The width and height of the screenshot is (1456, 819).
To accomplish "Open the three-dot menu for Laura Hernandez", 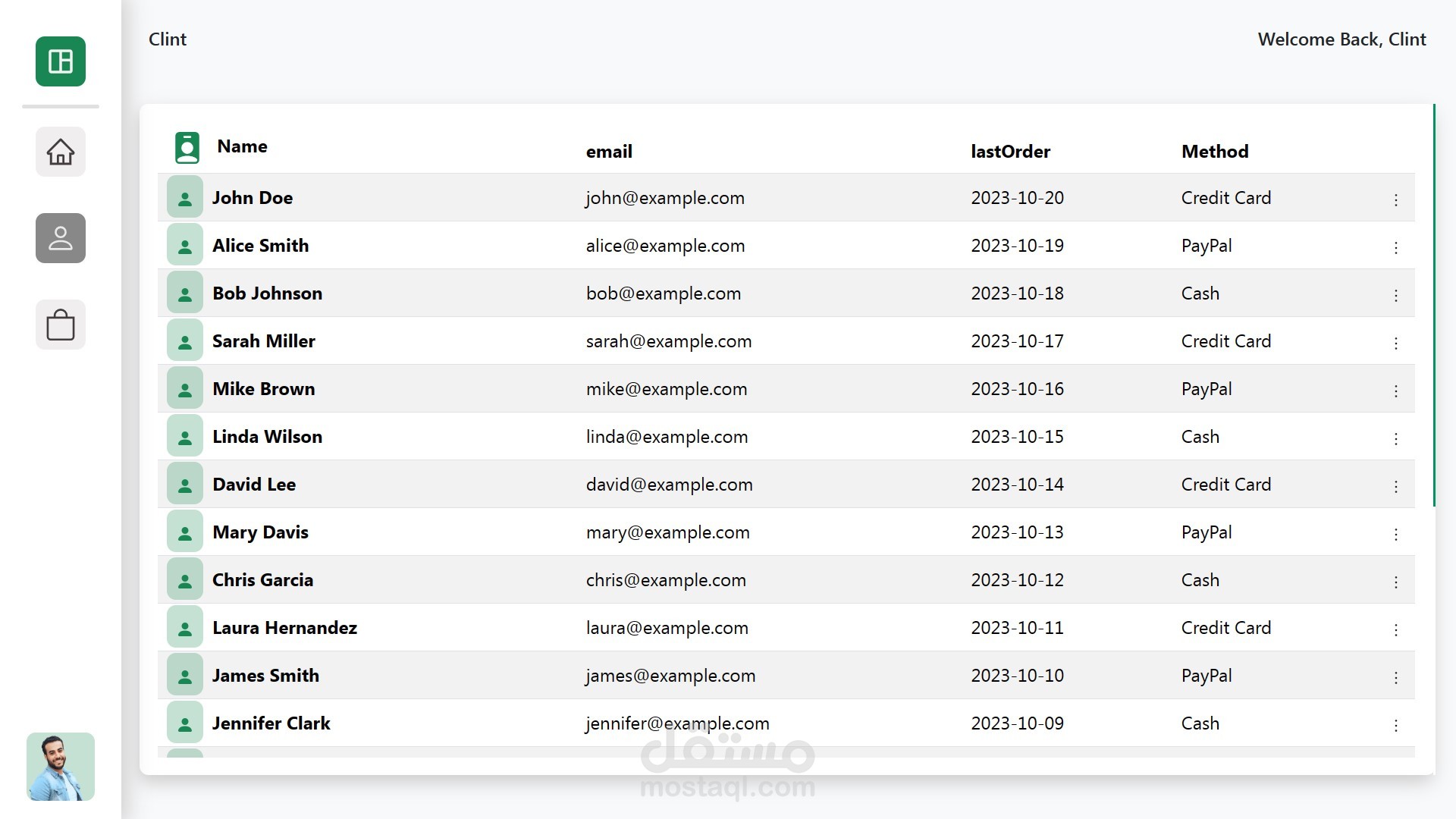I will point(1395,629).
